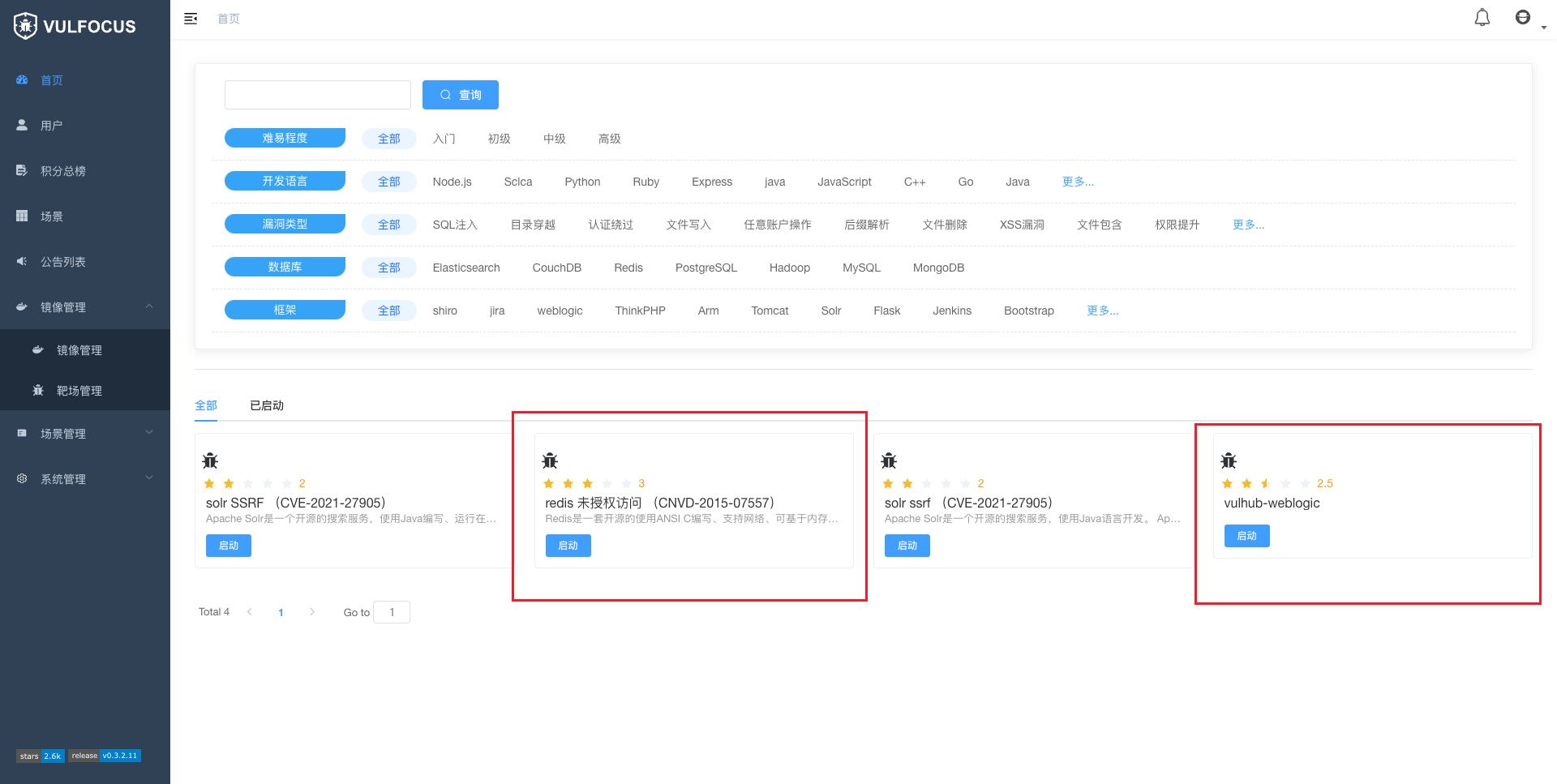Filter language by Node.js
1557x784 pixels.
click(x=452, y=182)
